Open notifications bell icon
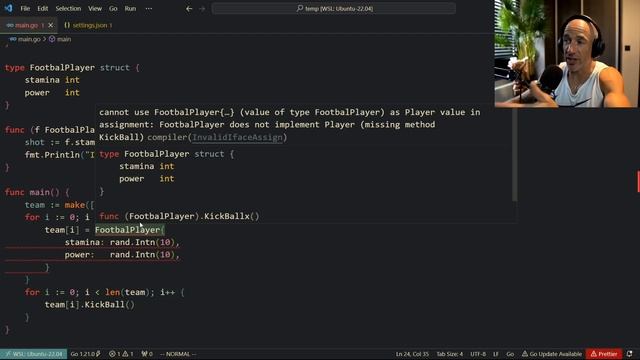This screenshot has width=640, height=360. coord(630,354)
